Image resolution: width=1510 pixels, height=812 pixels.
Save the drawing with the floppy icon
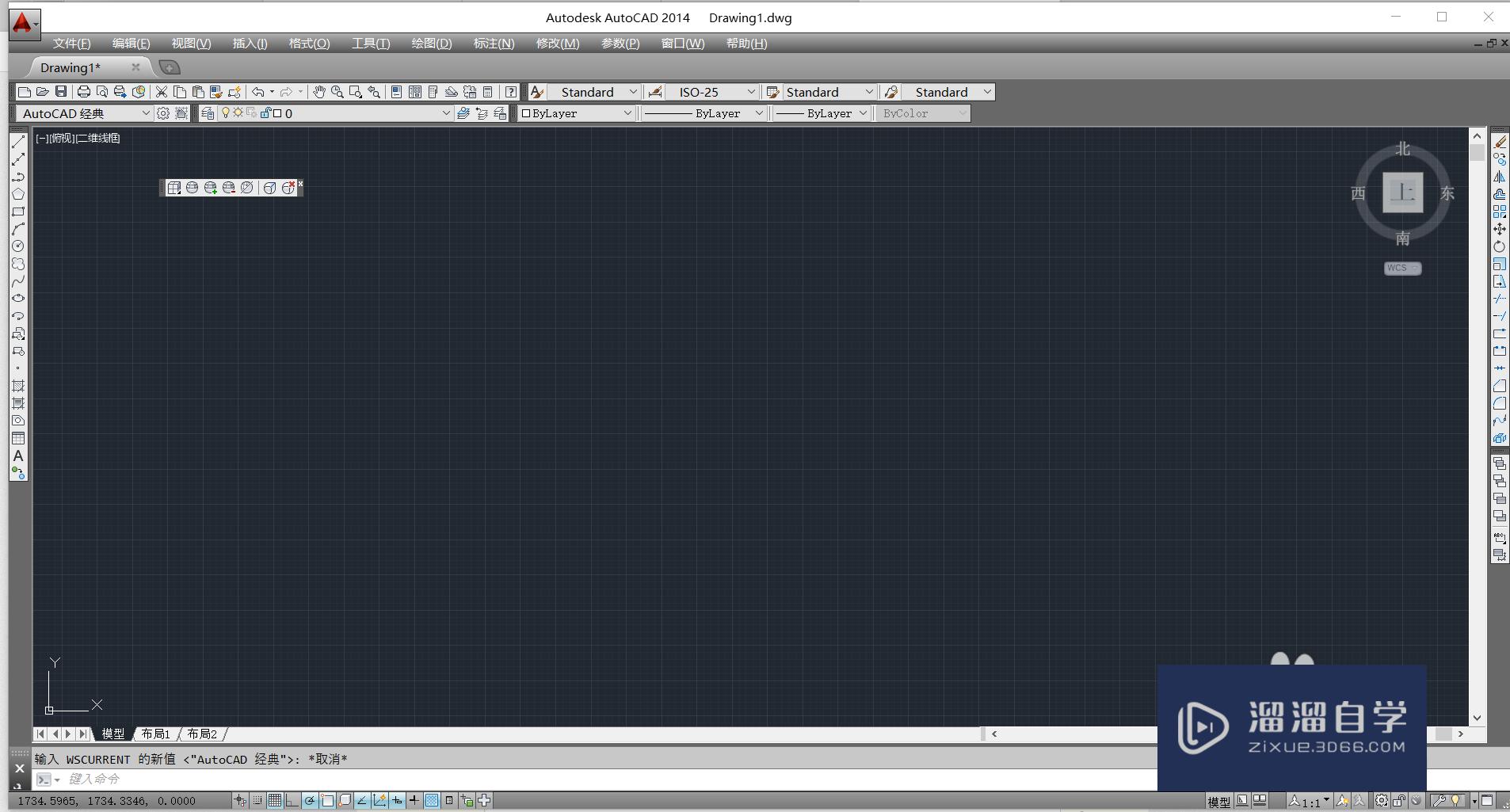tap(61, 92)
